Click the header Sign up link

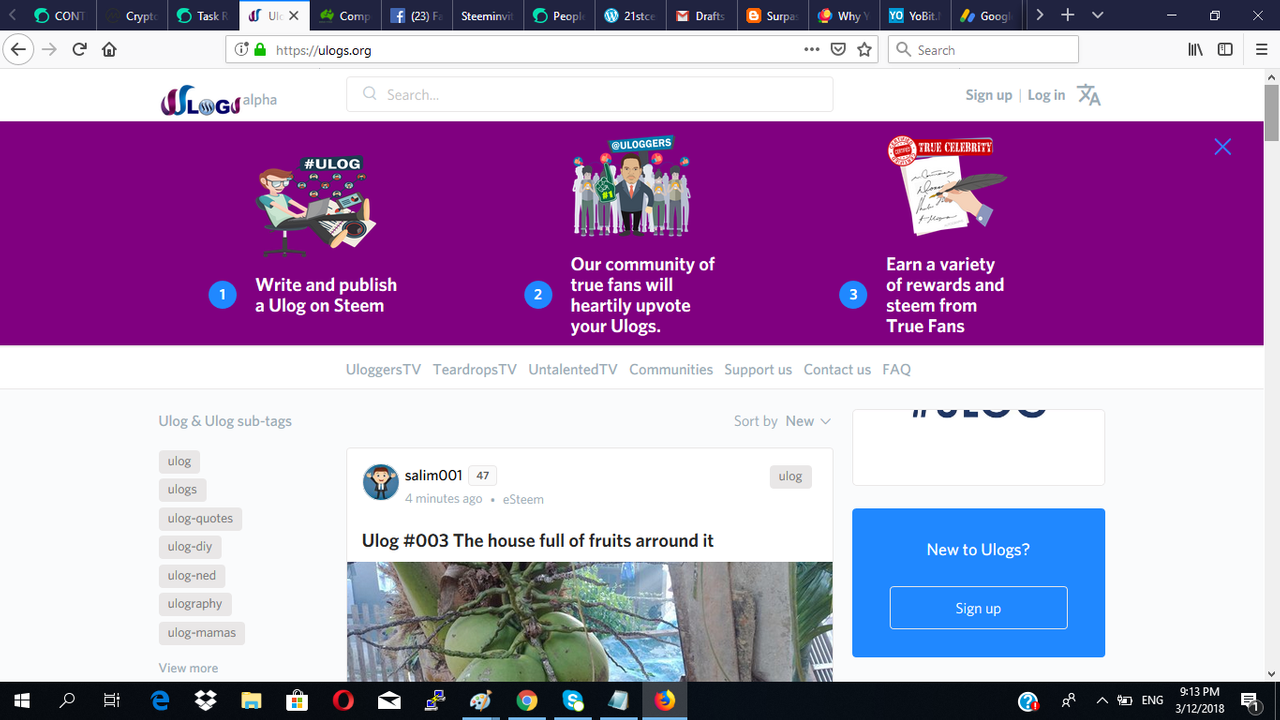pos(989,95)
